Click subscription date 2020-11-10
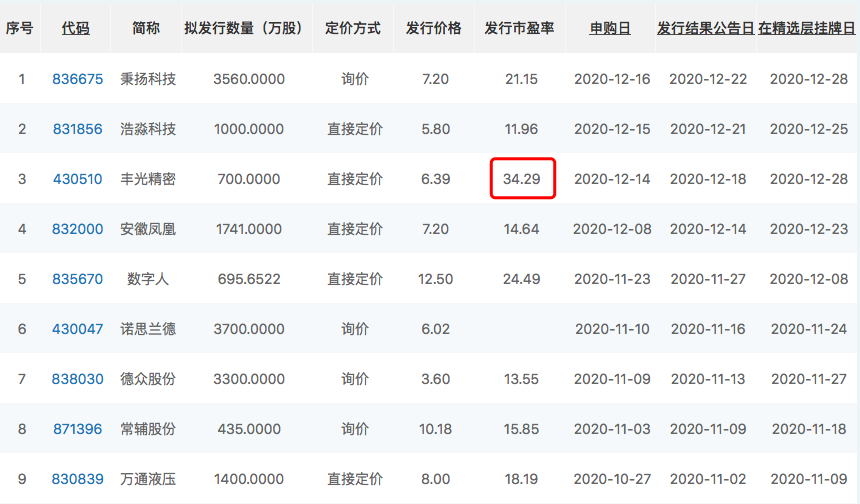 point(612,329)
